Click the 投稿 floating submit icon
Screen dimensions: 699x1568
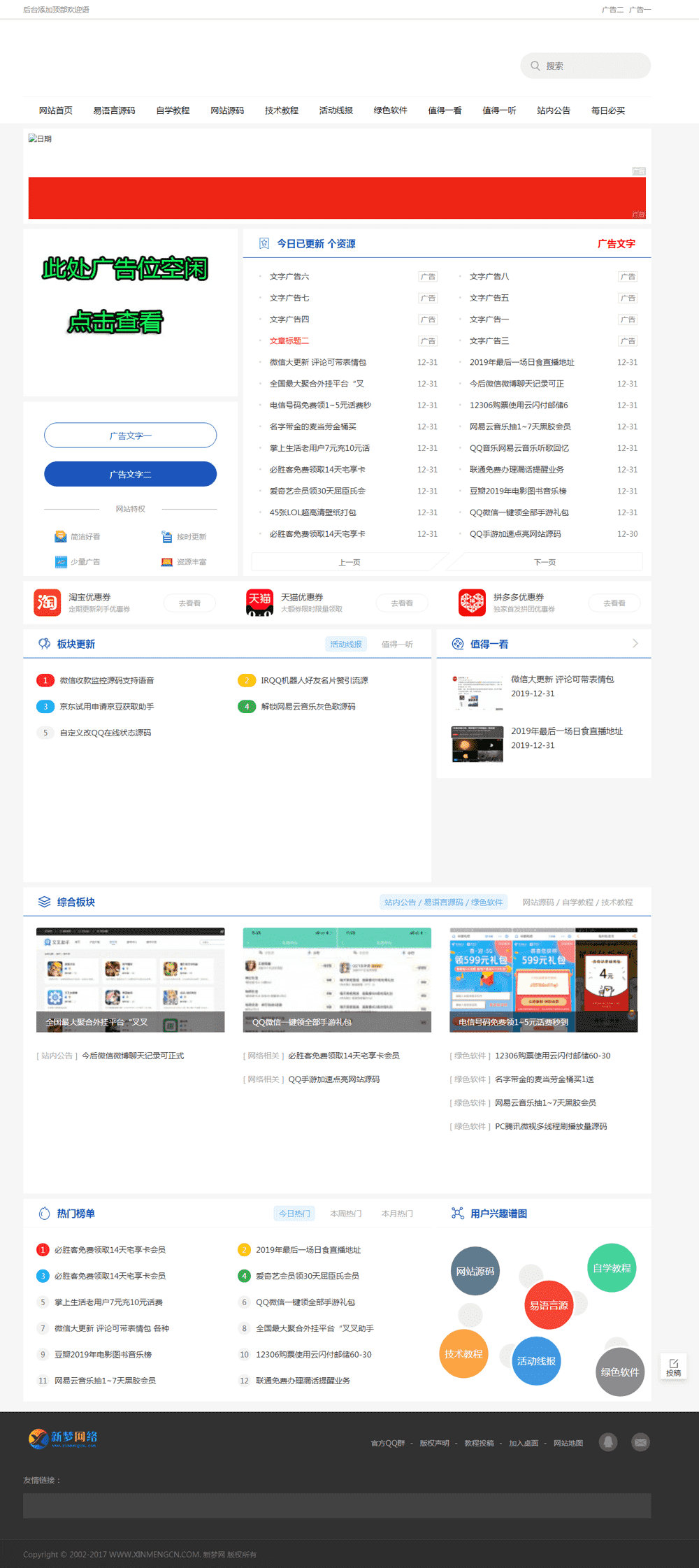tap(673, 1367)
